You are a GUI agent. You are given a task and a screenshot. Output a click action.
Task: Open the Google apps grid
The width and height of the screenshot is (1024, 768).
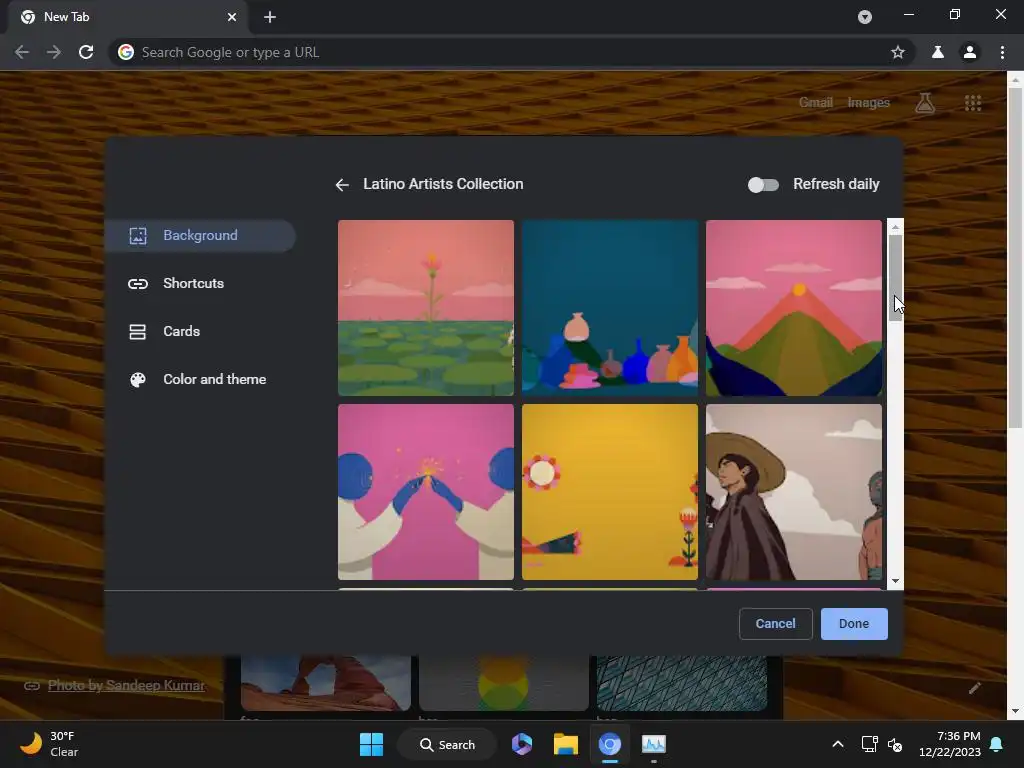(x=973, y=103)
